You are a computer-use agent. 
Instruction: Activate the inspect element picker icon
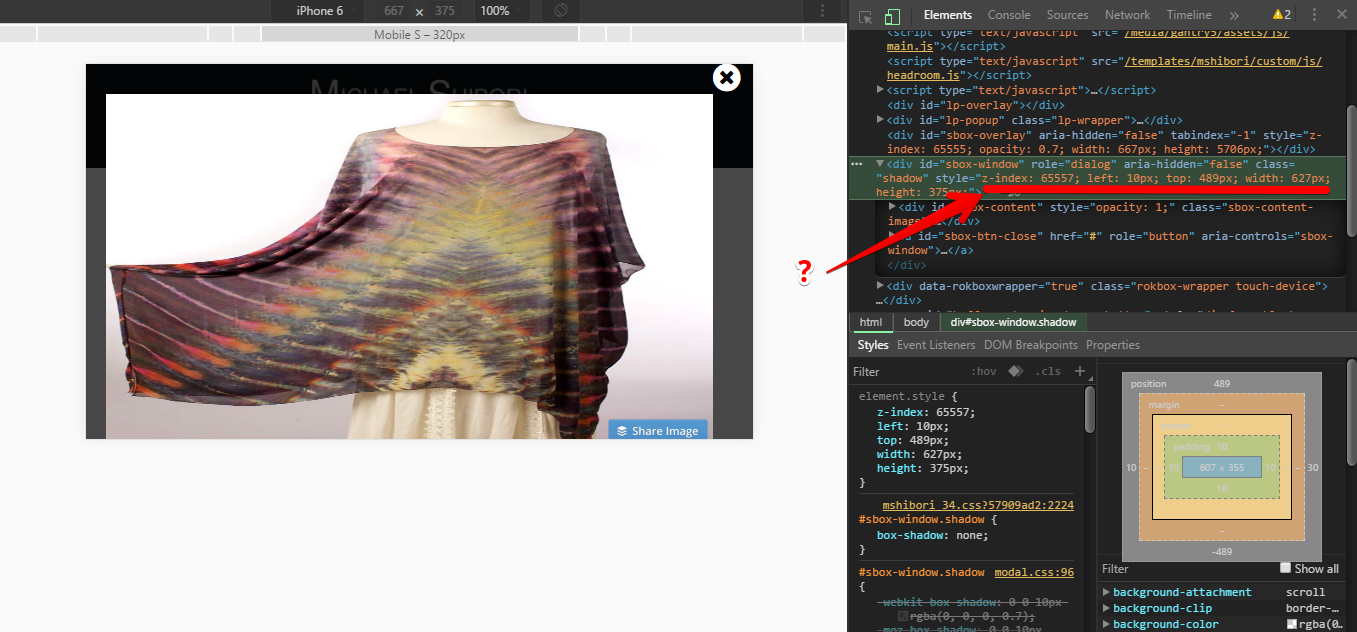coord(866,16)
